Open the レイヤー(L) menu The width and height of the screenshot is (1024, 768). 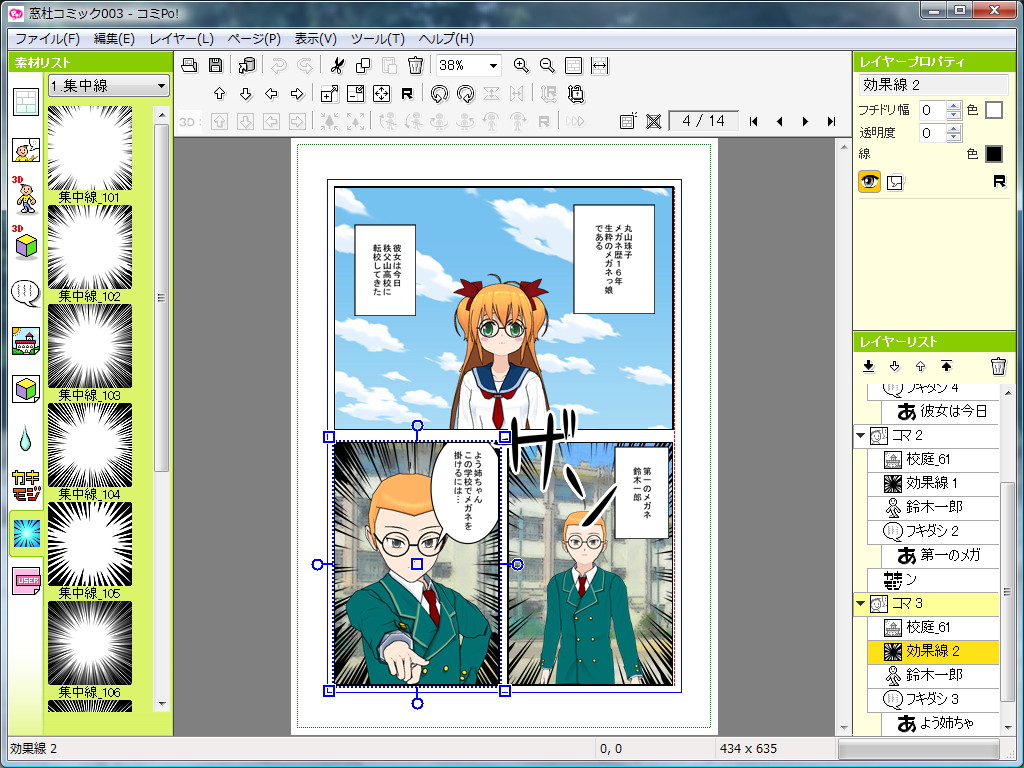pos(182,39)
